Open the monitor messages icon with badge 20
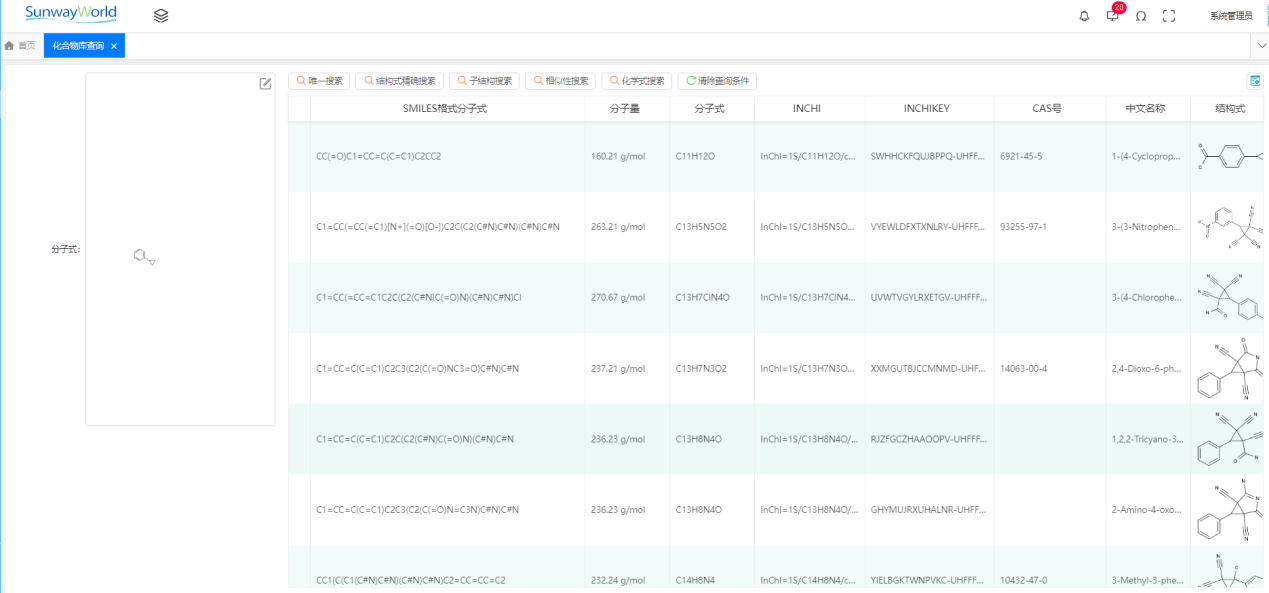The width and height of the screenshot is (1269, 593). click(1112, 16)
